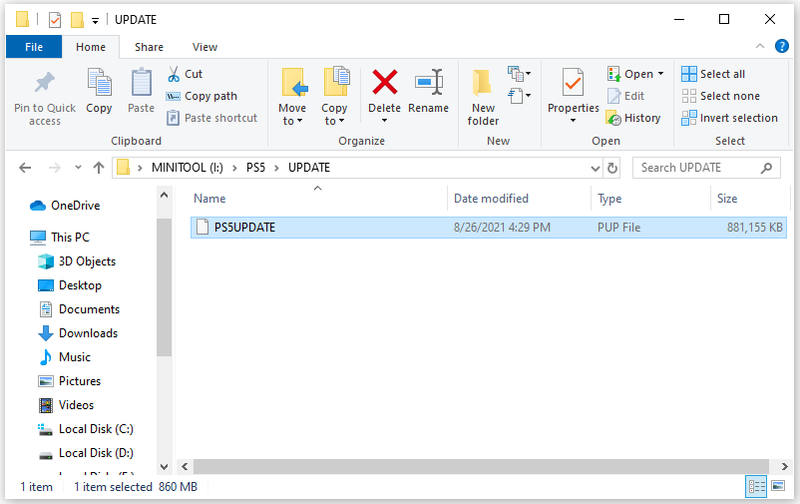Click the Forward navigation arrow
Viewport: 800px width, 504px height.
(55, 168)
